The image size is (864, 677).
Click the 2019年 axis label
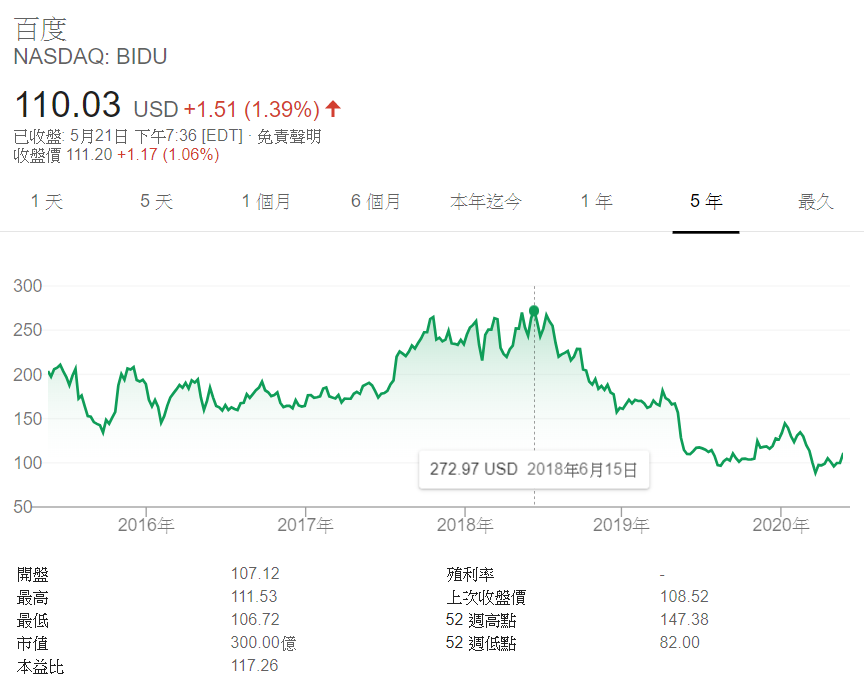pos(621,525)
